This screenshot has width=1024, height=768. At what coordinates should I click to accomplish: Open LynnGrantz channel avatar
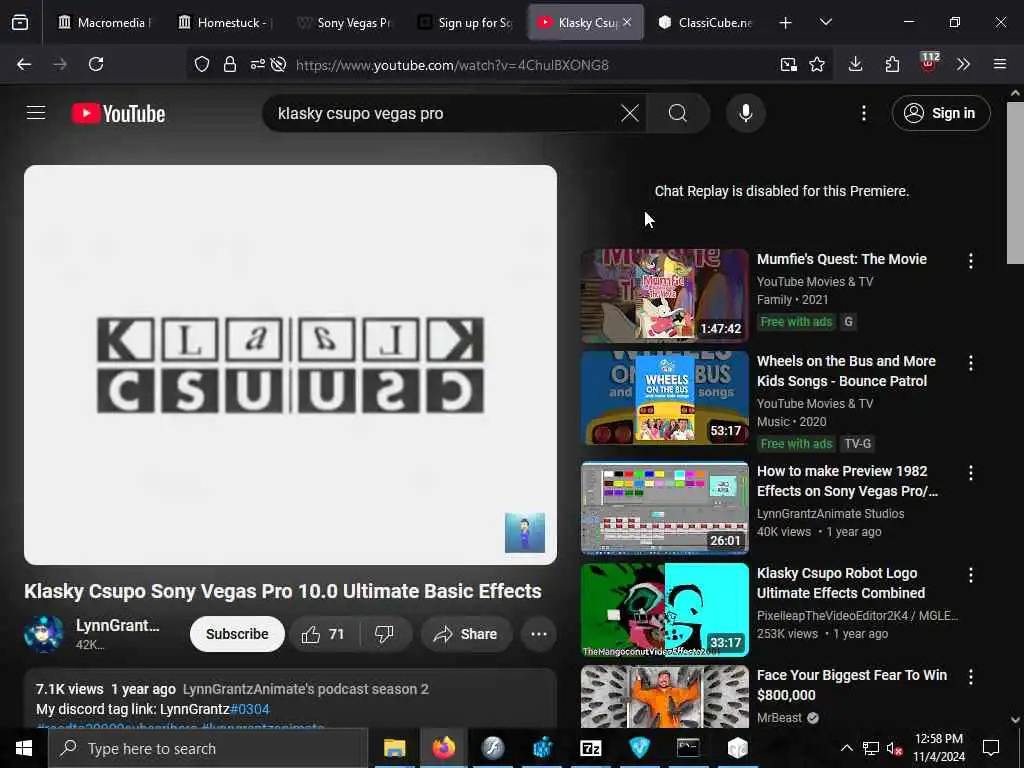(x=44, y=633)
